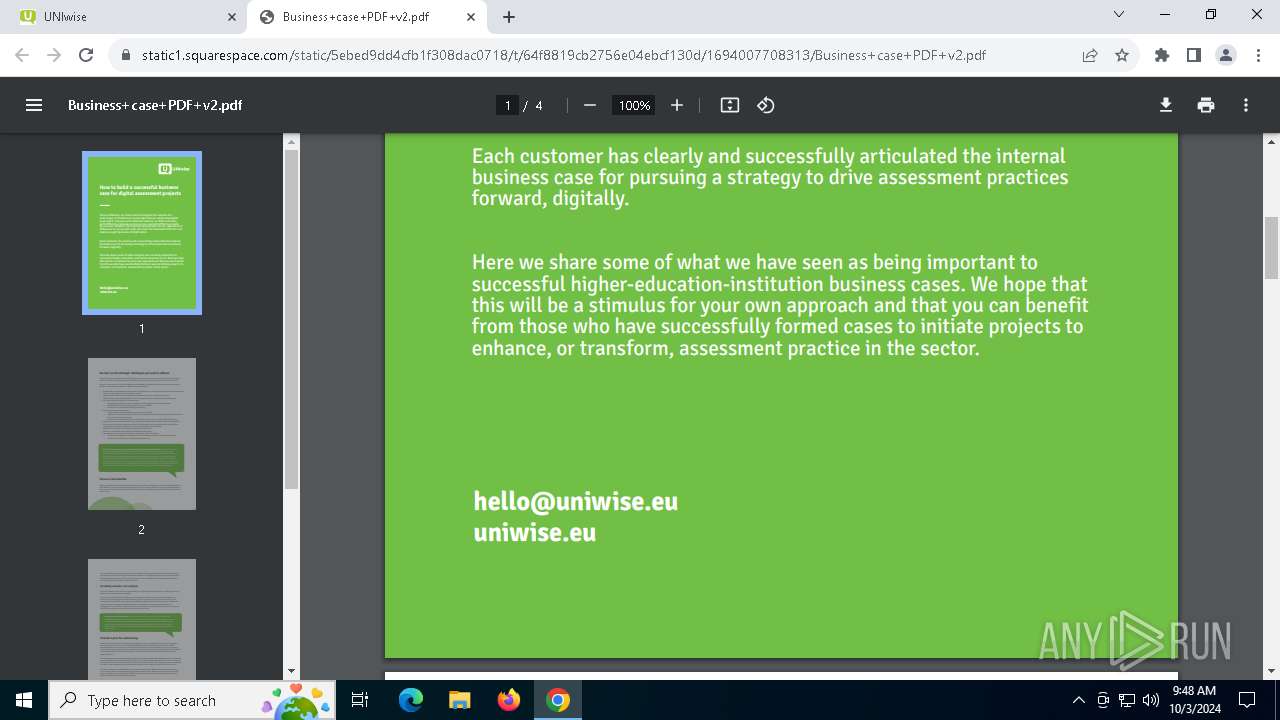Bookmark this tab with the star icon
The width and height of the screenshot is (1280, 720).
(x=1122, y=55)
